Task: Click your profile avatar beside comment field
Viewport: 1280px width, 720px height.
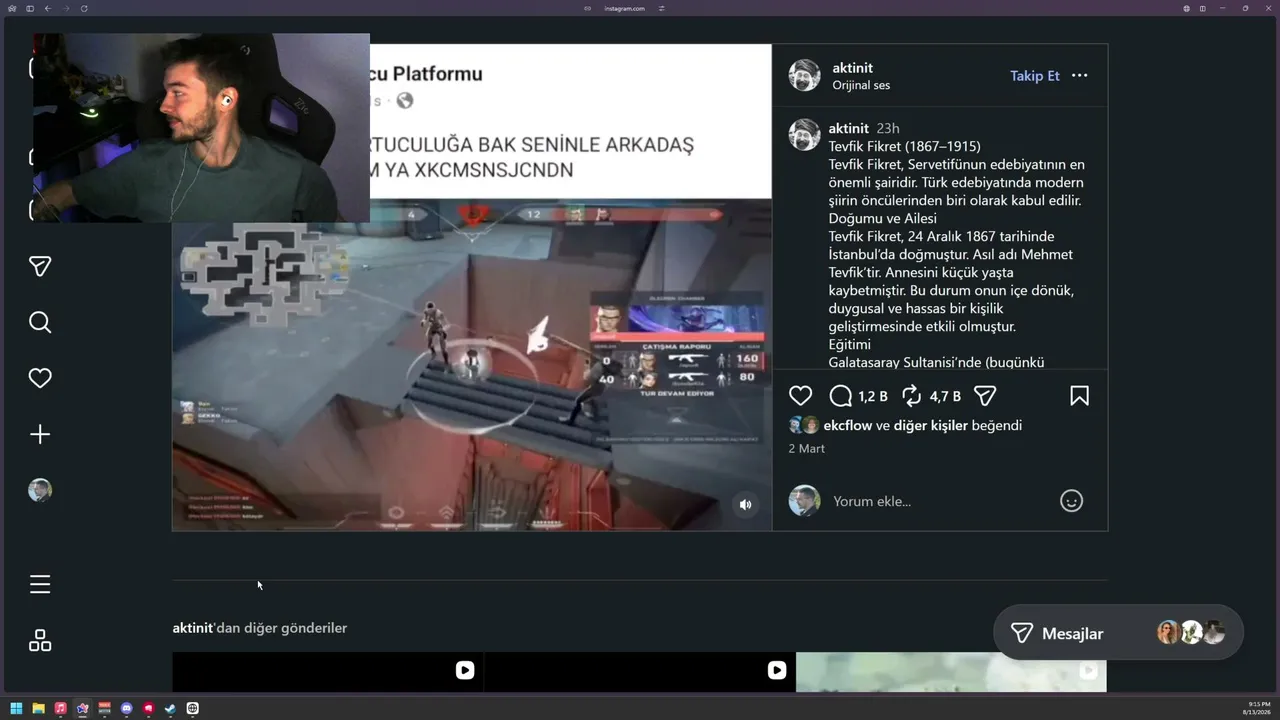Action: point(804,501)
